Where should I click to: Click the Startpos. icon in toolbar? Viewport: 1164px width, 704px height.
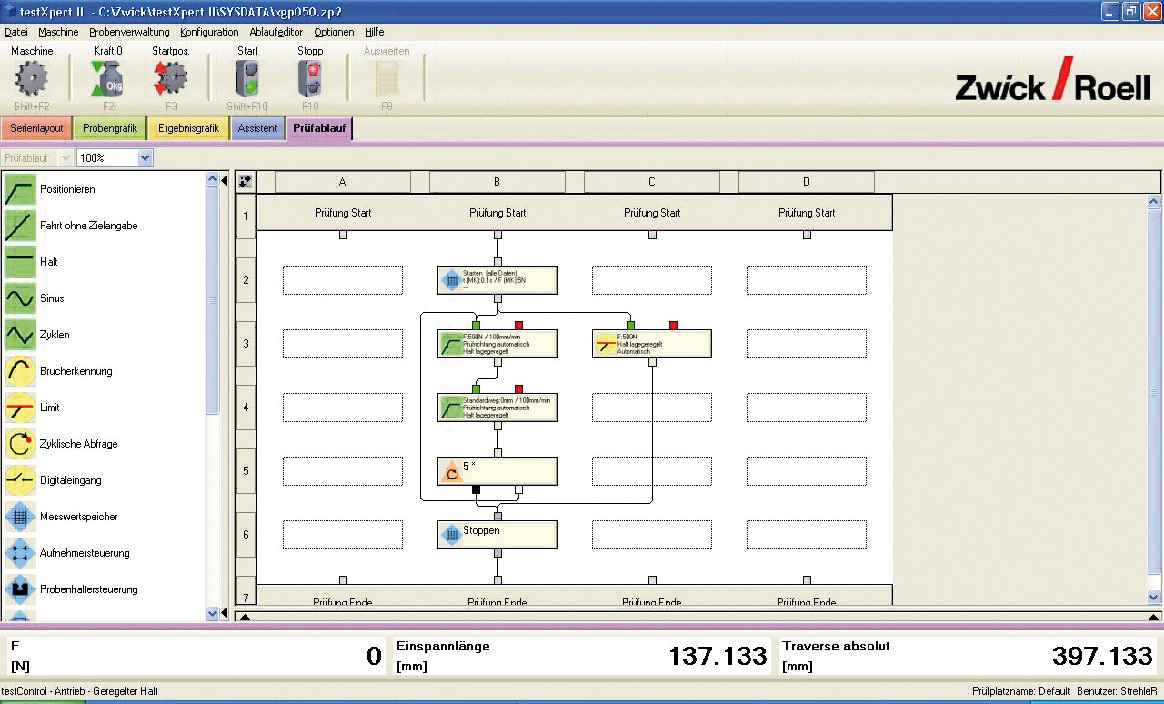pyautogui.click(x=171, y=78)
